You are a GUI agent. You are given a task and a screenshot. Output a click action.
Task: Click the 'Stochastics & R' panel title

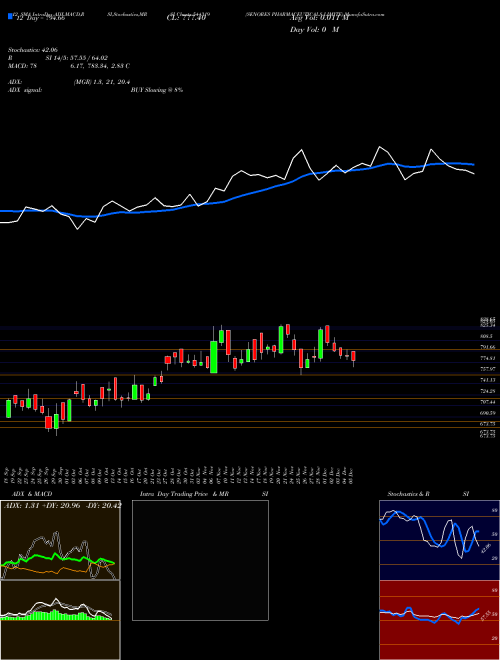click(409, 494)
